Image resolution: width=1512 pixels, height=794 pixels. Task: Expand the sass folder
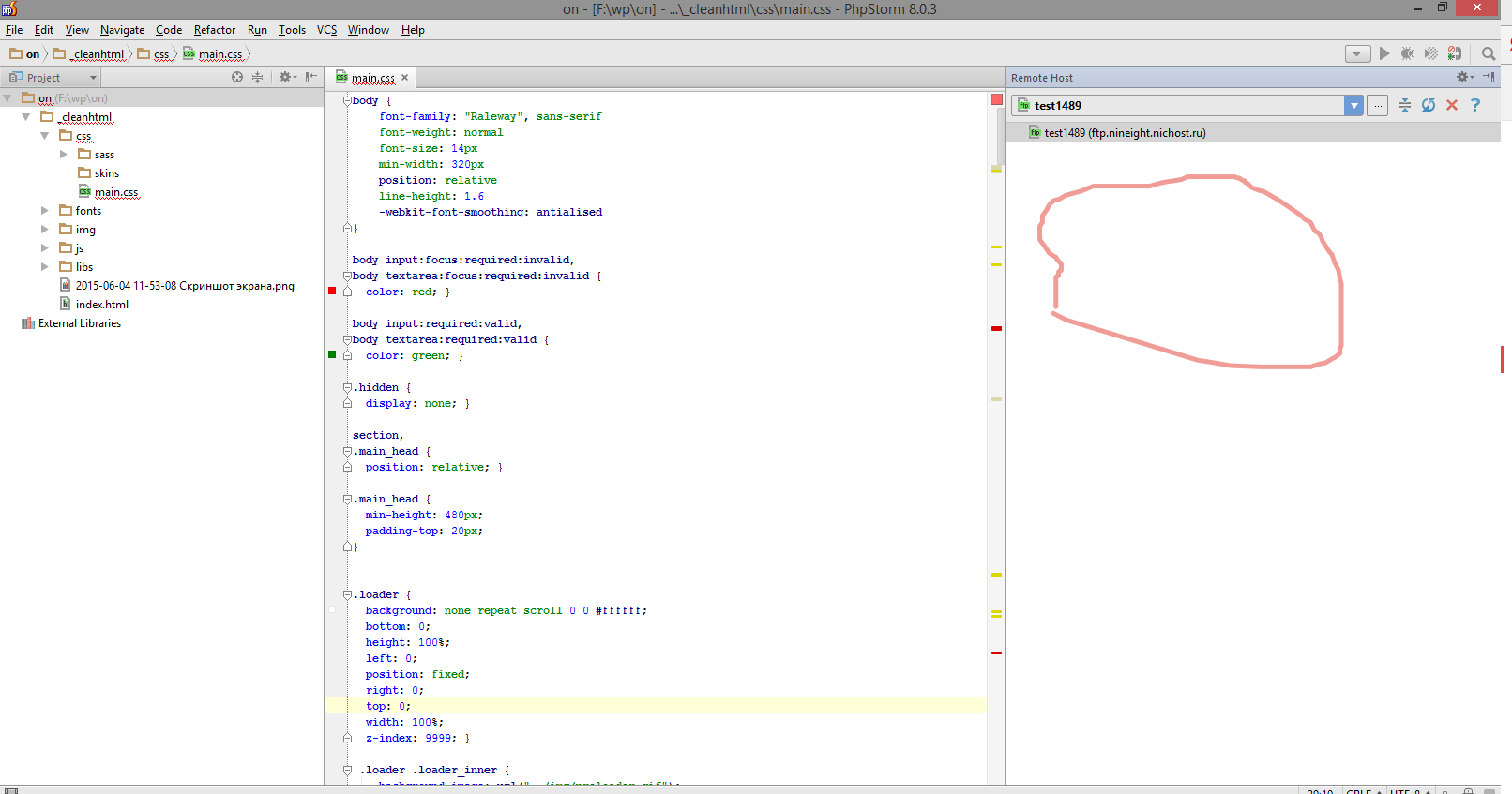64,155
